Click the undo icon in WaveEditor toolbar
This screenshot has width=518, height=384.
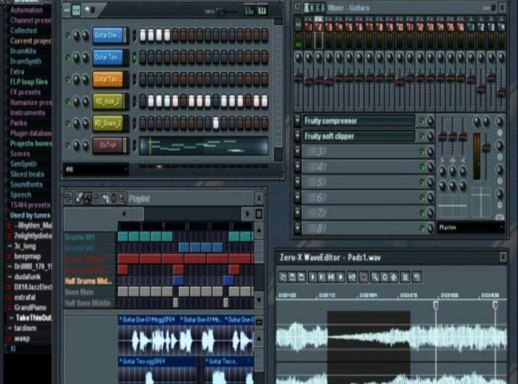(x=417, y=277)
